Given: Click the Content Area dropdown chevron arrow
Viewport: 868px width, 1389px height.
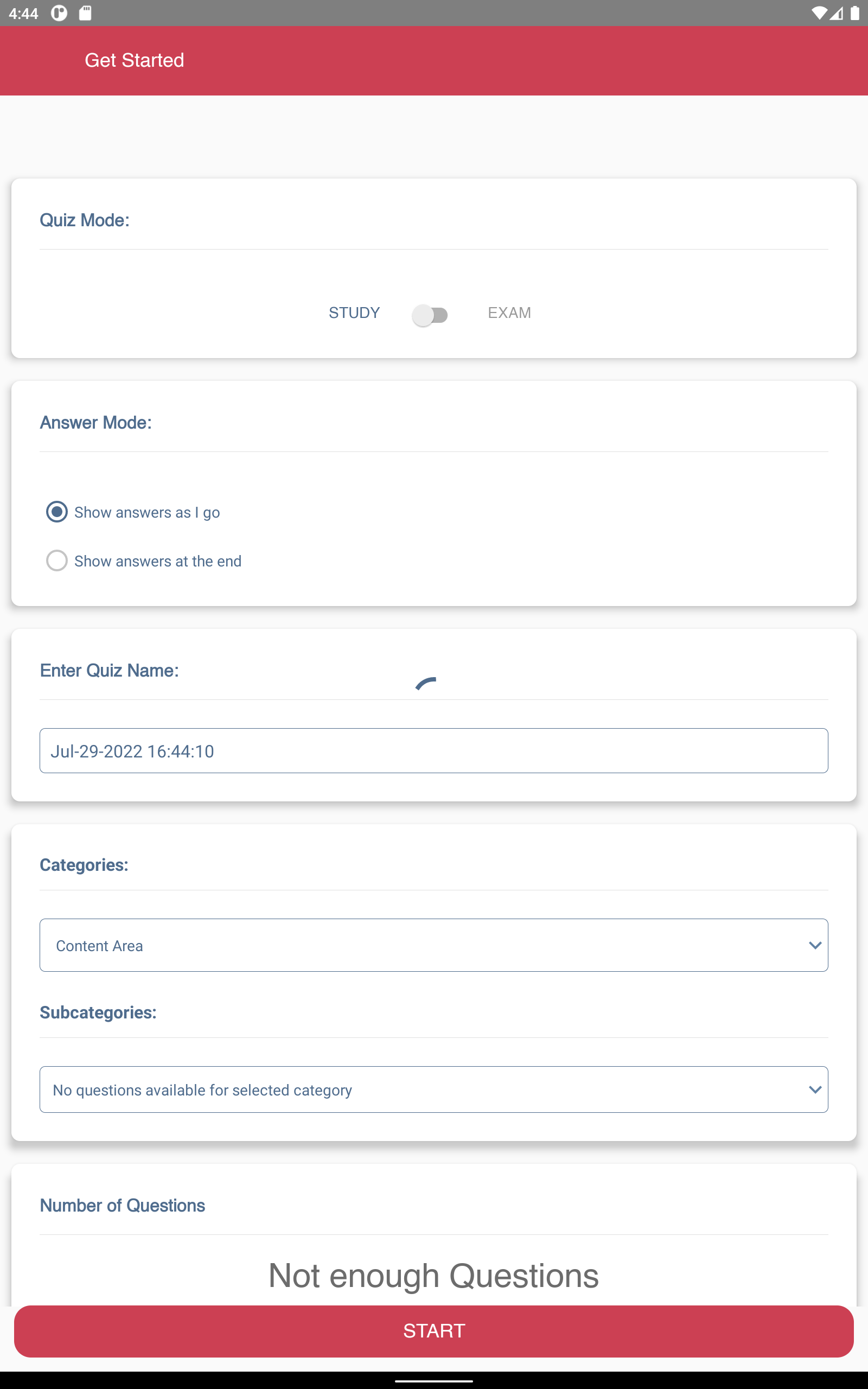Looking at the screenshot, I should 815,945.
